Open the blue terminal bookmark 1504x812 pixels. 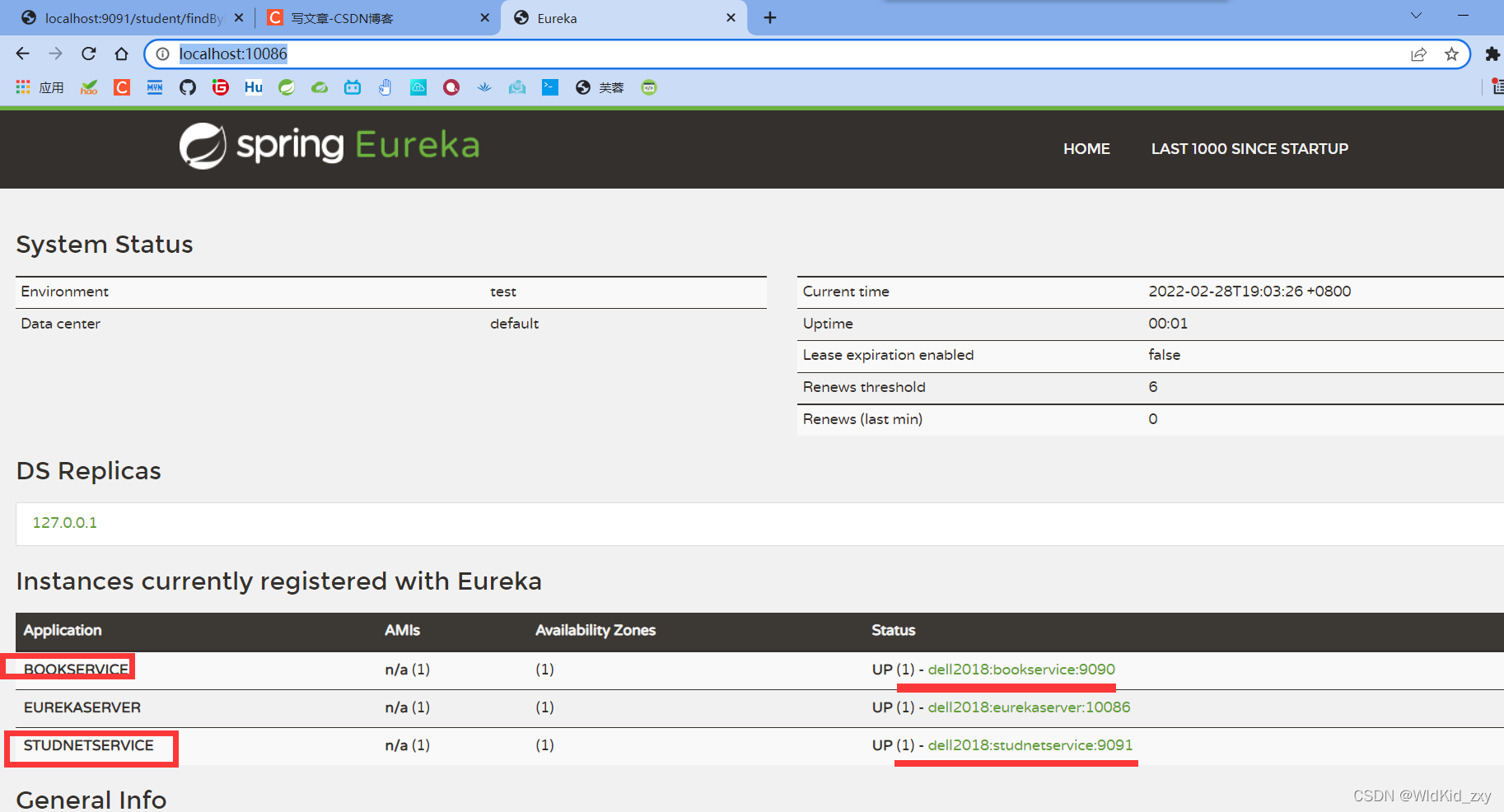pyautogui.click(x=550, y=87)
